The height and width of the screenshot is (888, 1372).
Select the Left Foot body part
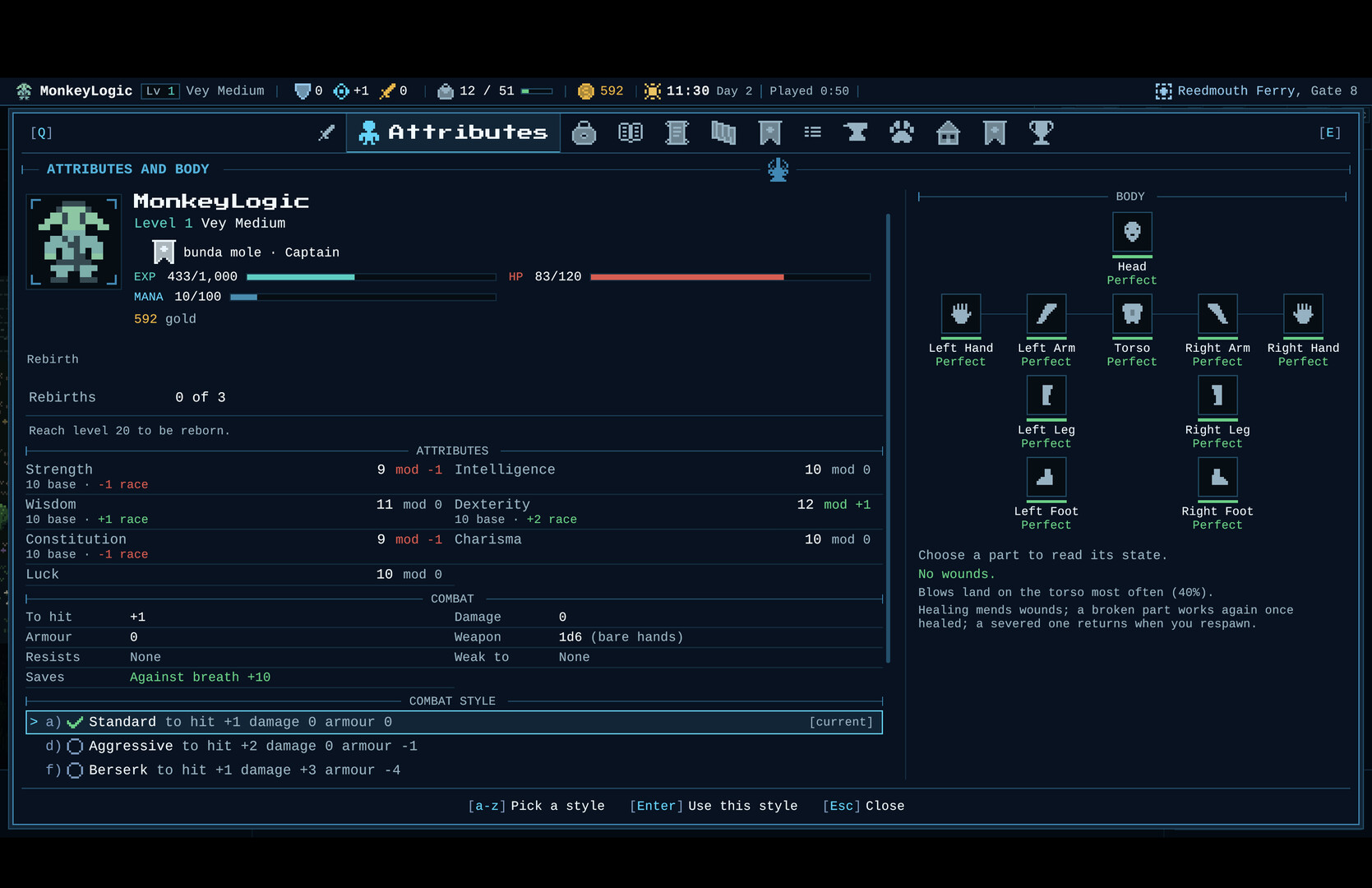1046,477
